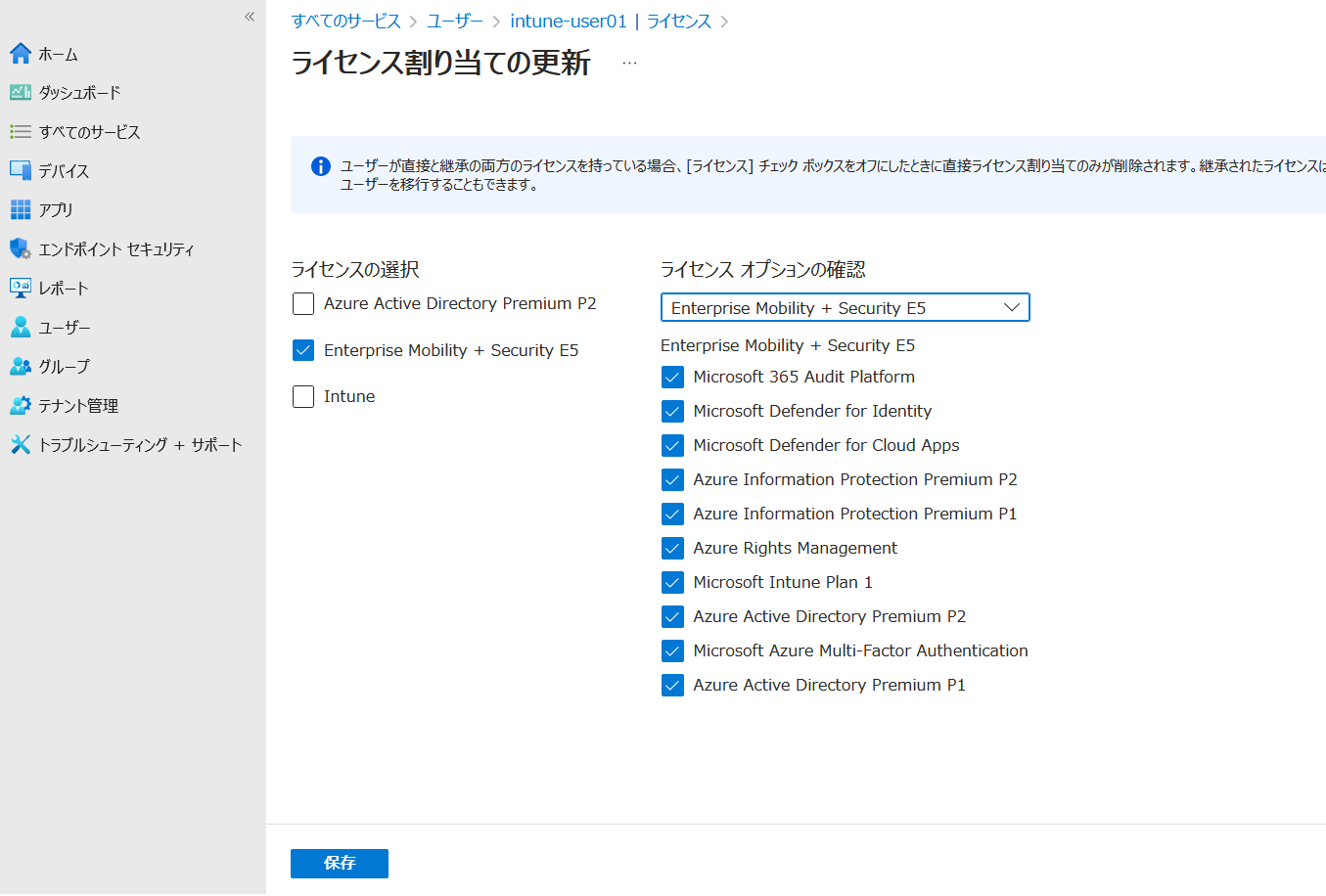Click the Tenant administration gear-person icon
This screenshot has height=896, width=1326.
click(x=21, y=405)
